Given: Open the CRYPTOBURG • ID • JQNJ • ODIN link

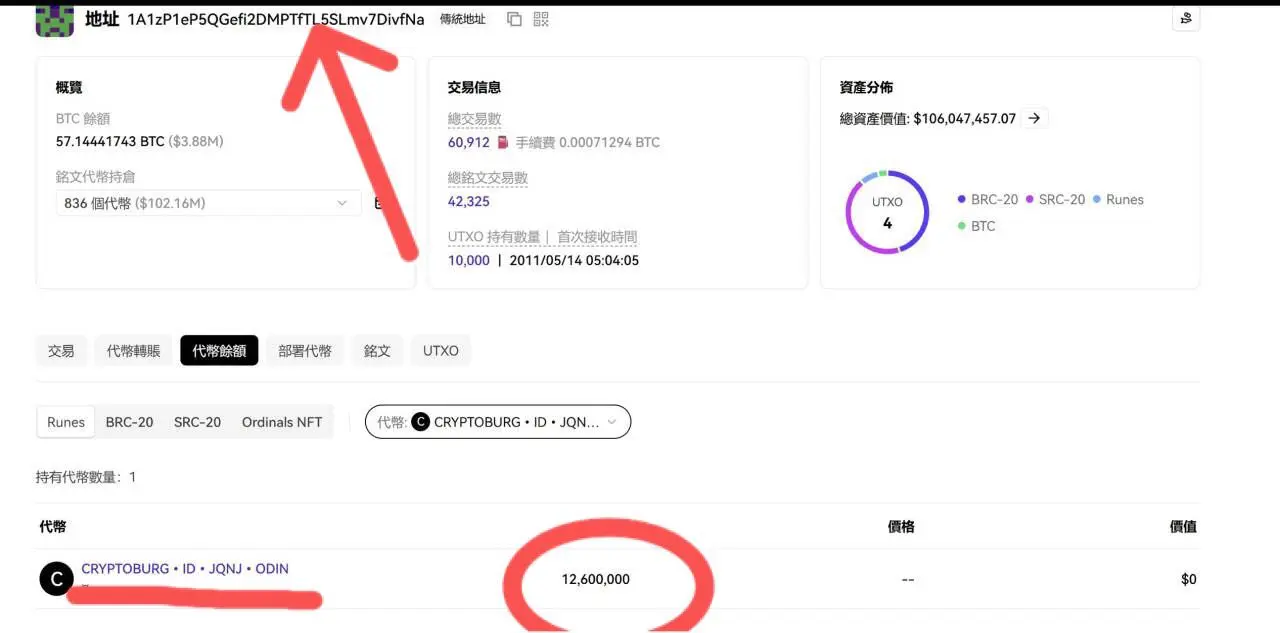Looking at the screenshot, I should click(x=185, y=568).
